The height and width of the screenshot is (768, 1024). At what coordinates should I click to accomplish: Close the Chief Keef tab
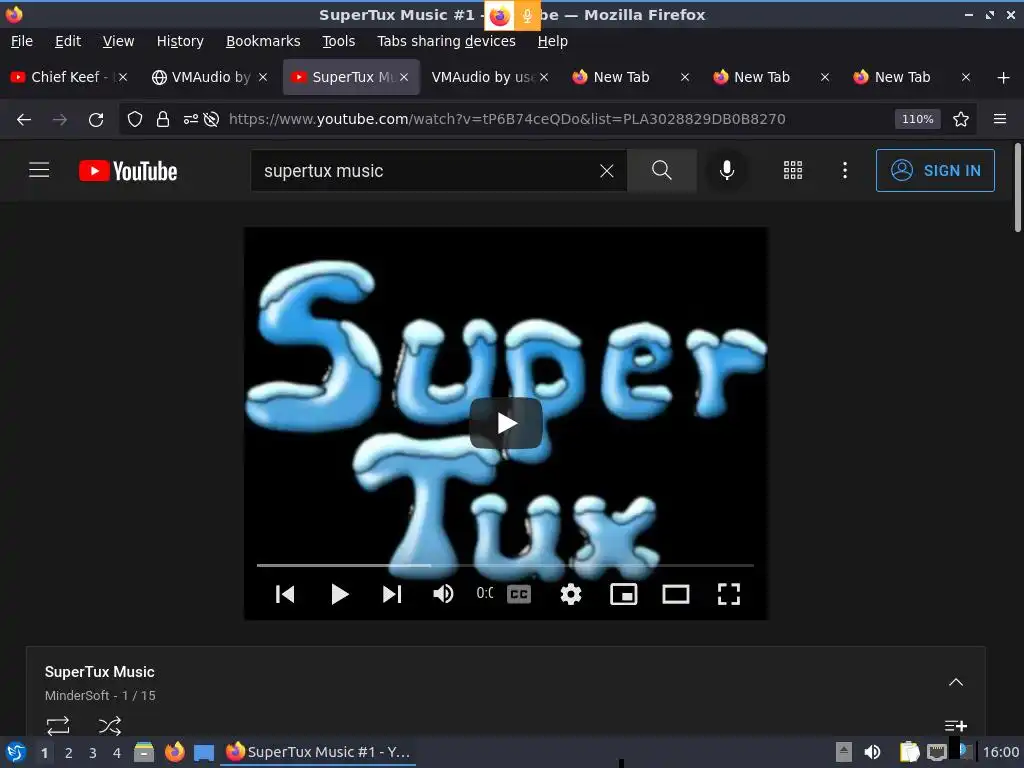(x=123, y=77)
